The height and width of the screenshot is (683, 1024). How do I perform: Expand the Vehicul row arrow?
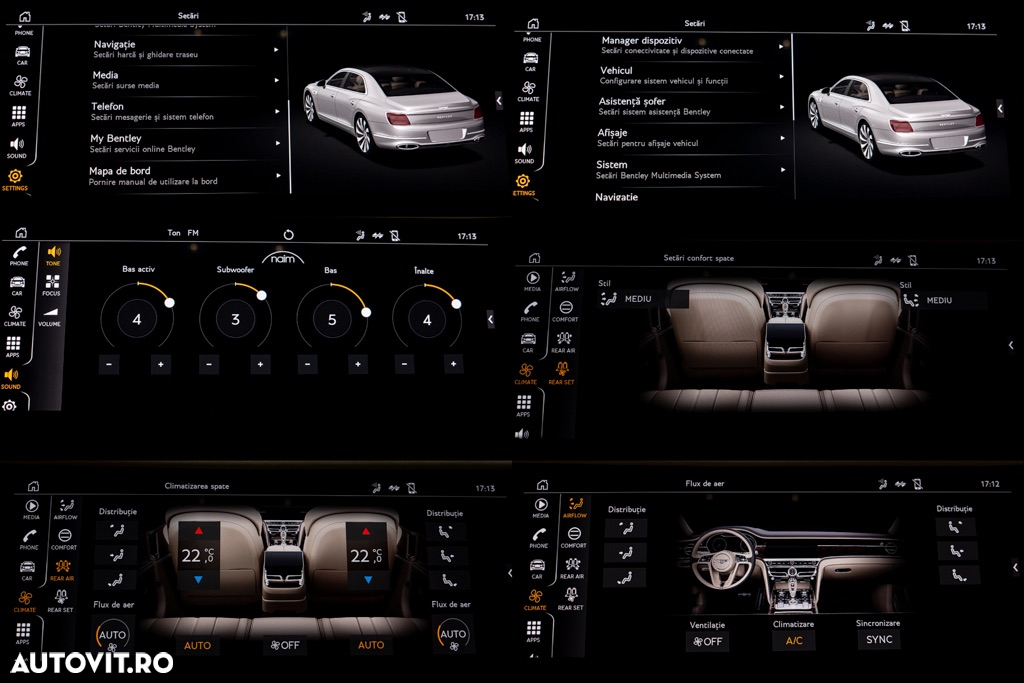point(782,76)
